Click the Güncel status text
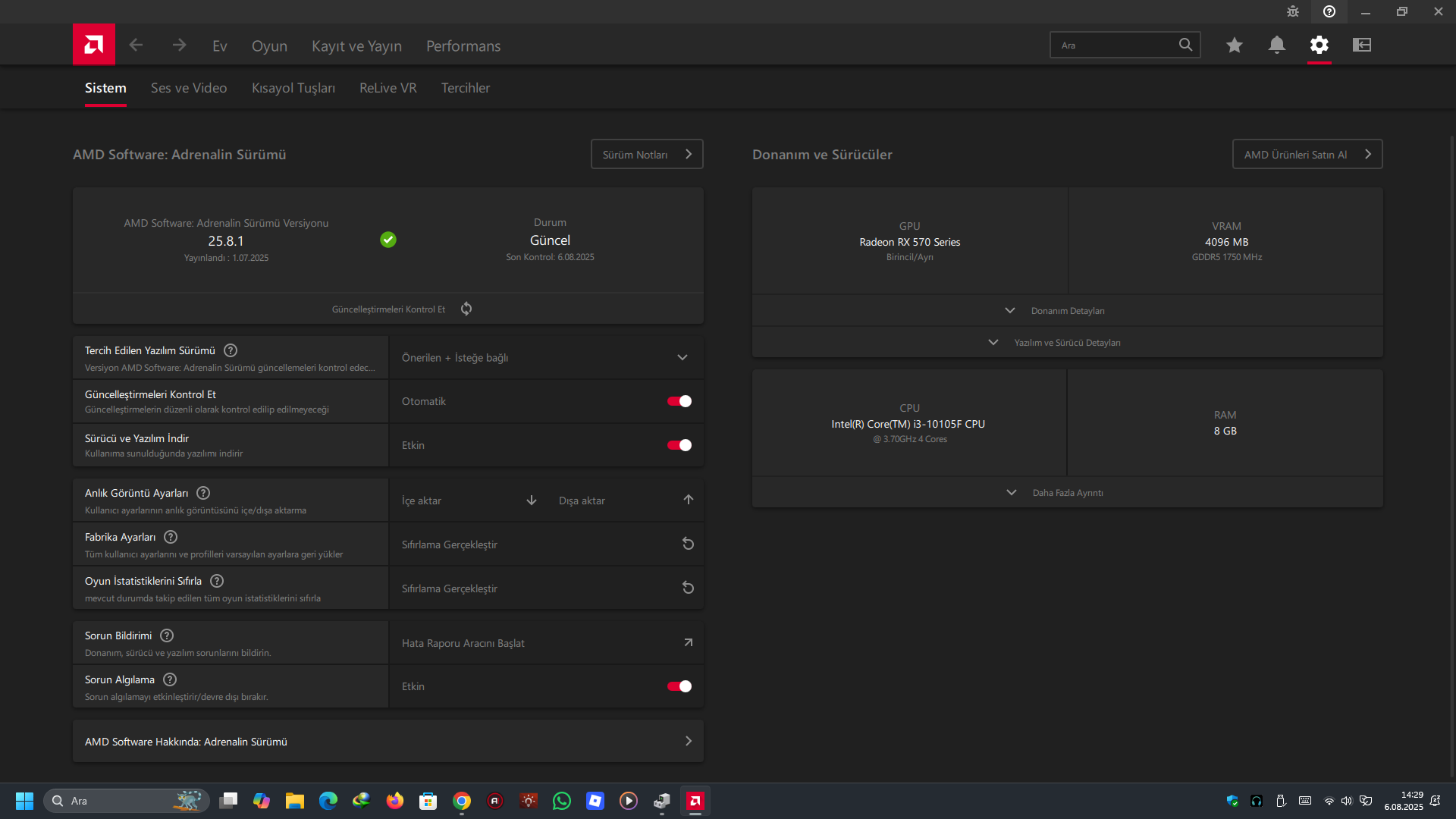Viewport: 1456px width, 819px height. point(550,240)
